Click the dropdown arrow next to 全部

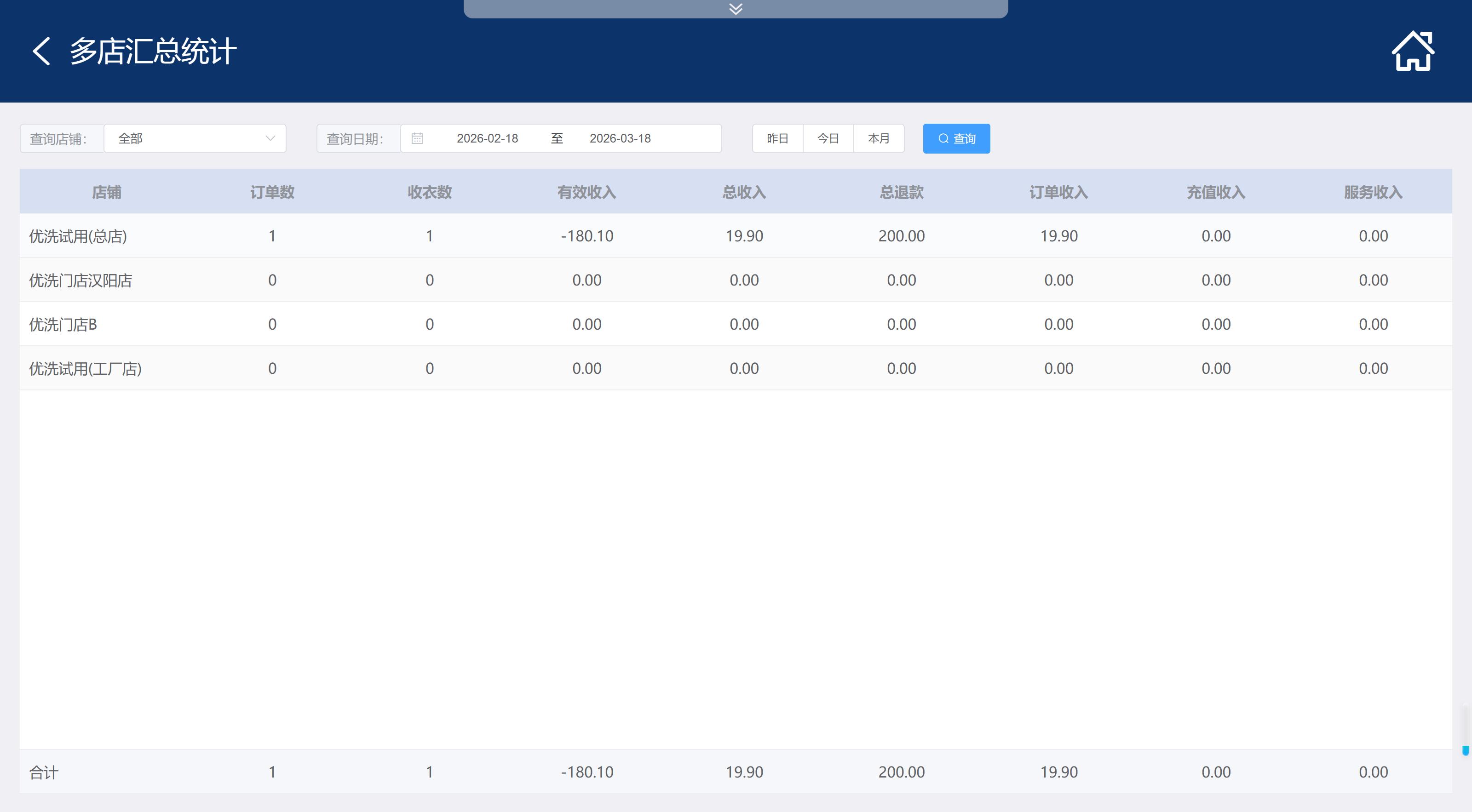(x=270, y=138)
